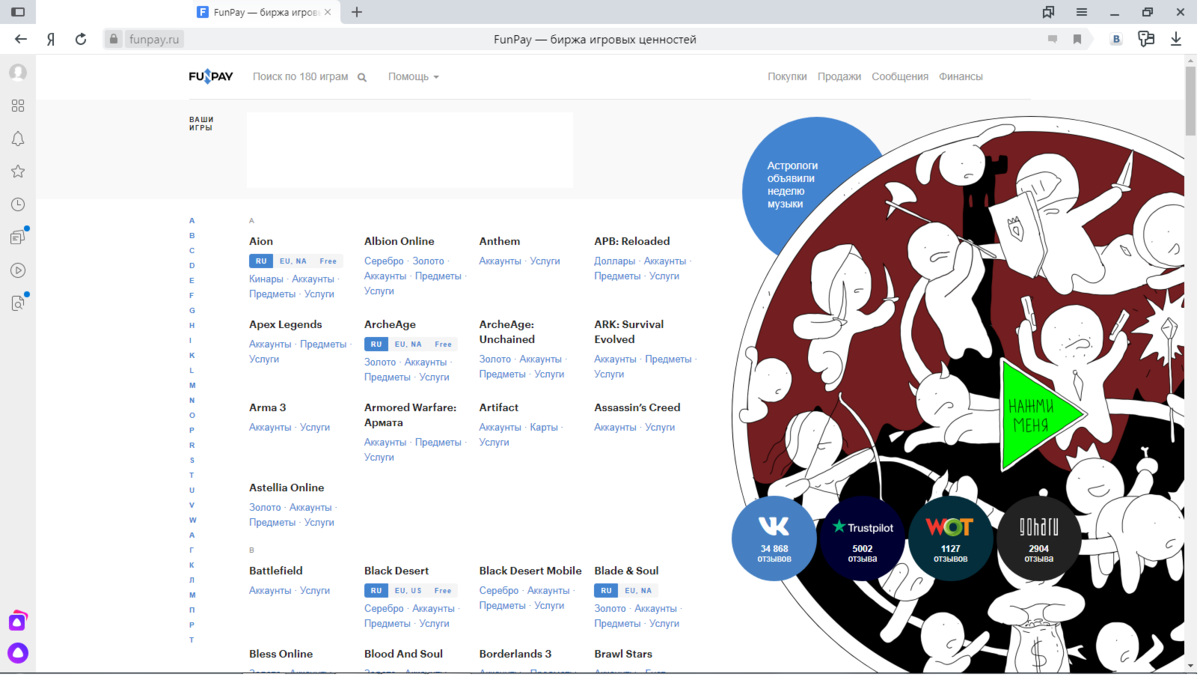
Task: Open Aion Кинары link
Action: [x=266, y=279]
